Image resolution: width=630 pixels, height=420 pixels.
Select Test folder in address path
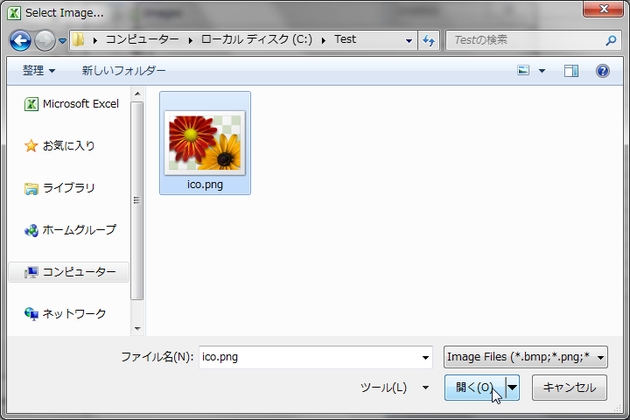(x=345, y=39)
